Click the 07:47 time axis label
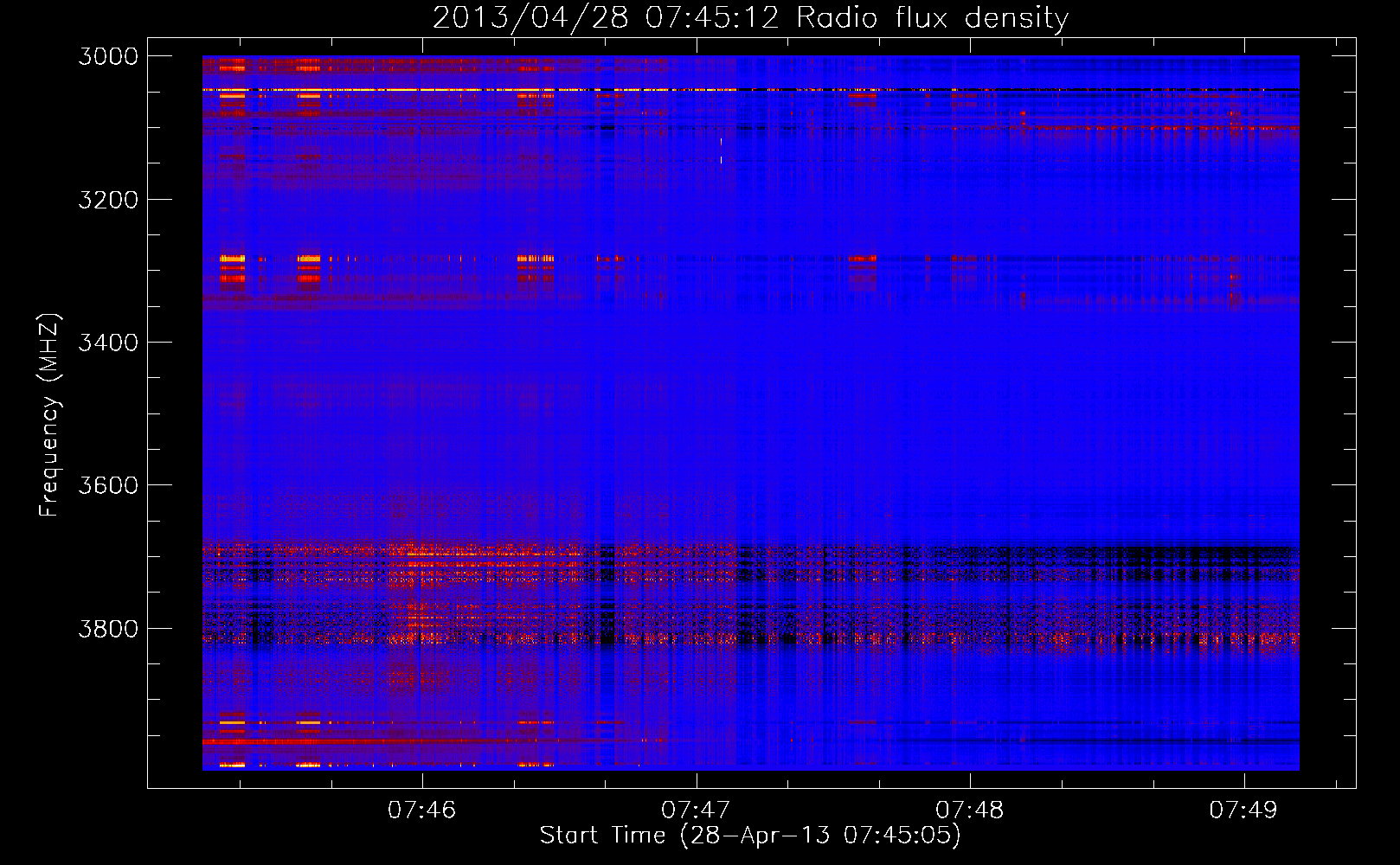Viewport: 1400px width, 865px height. pyautogui.click(x=696, y=810)
